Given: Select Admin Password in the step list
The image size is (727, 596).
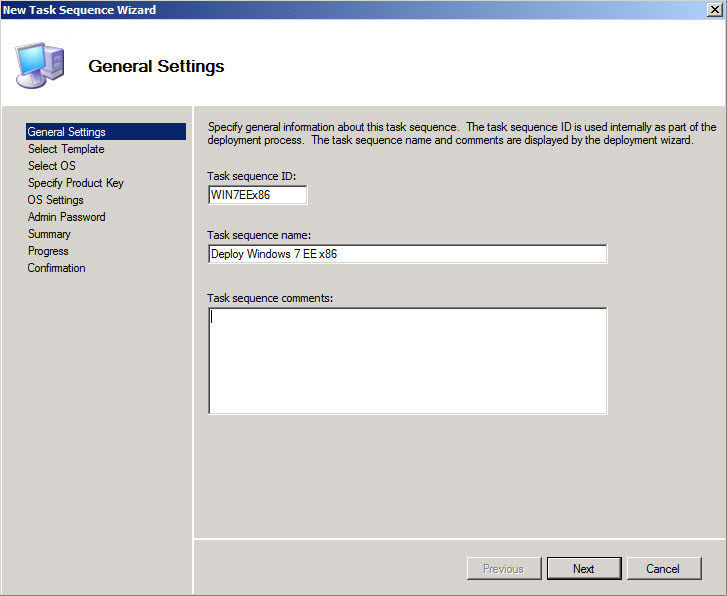Looking at the screenshot, I should 66,217.
